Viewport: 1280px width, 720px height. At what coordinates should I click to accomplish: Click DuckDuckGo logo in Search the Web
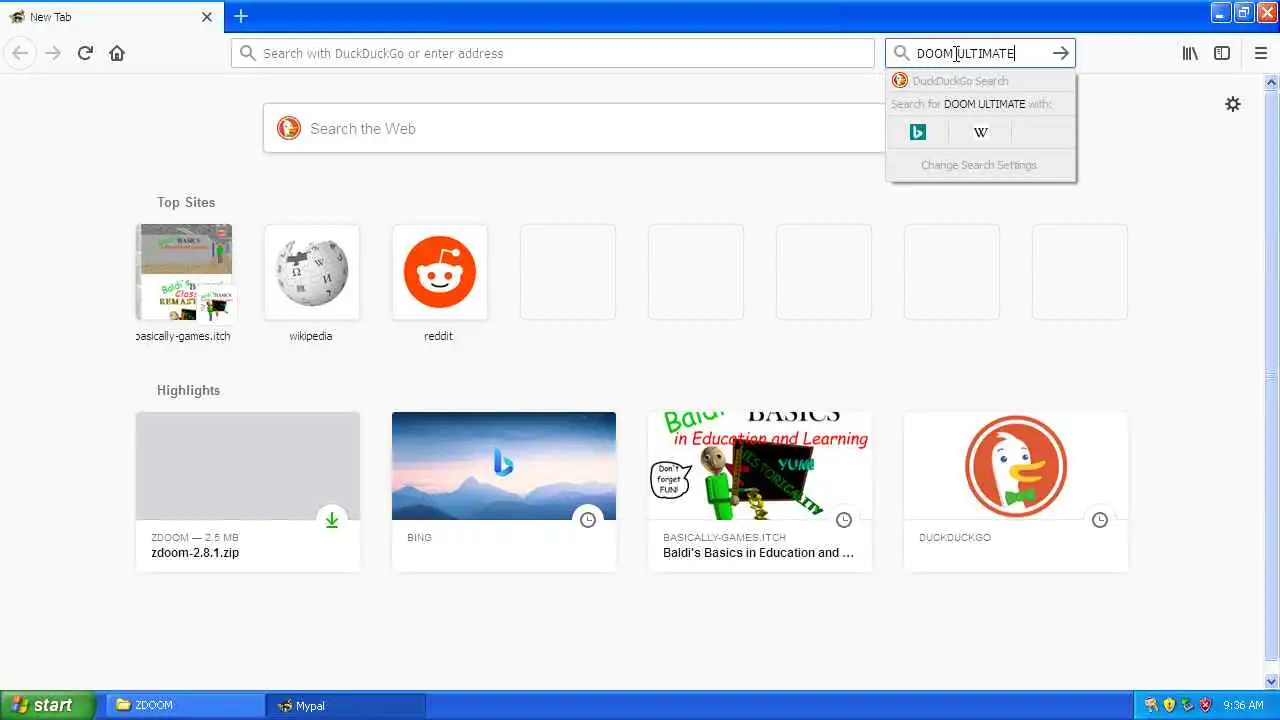(x=289, y=128)
